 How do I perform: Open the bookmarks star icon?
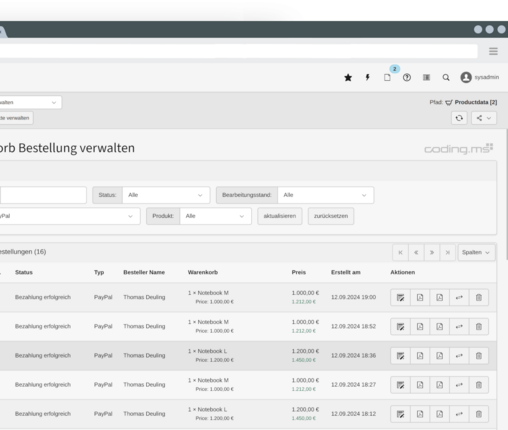click(x=348, y=78)
